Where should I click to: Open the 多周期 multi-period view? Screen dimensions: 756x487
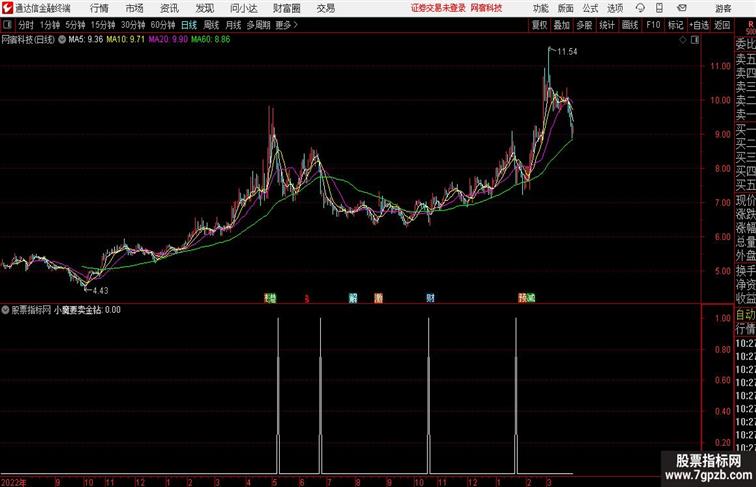[258, 25]
